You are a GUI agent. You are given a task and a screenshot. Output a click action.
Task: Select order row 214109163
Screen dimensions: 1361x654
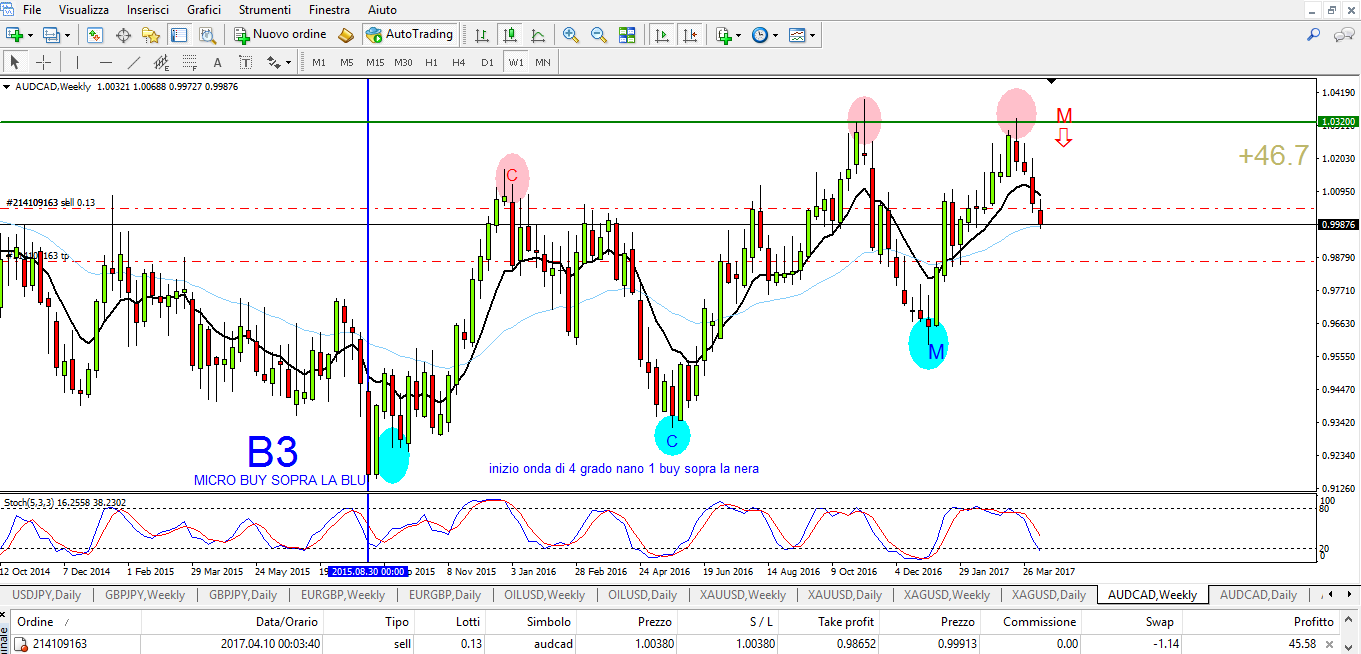(x=677, y=644)
